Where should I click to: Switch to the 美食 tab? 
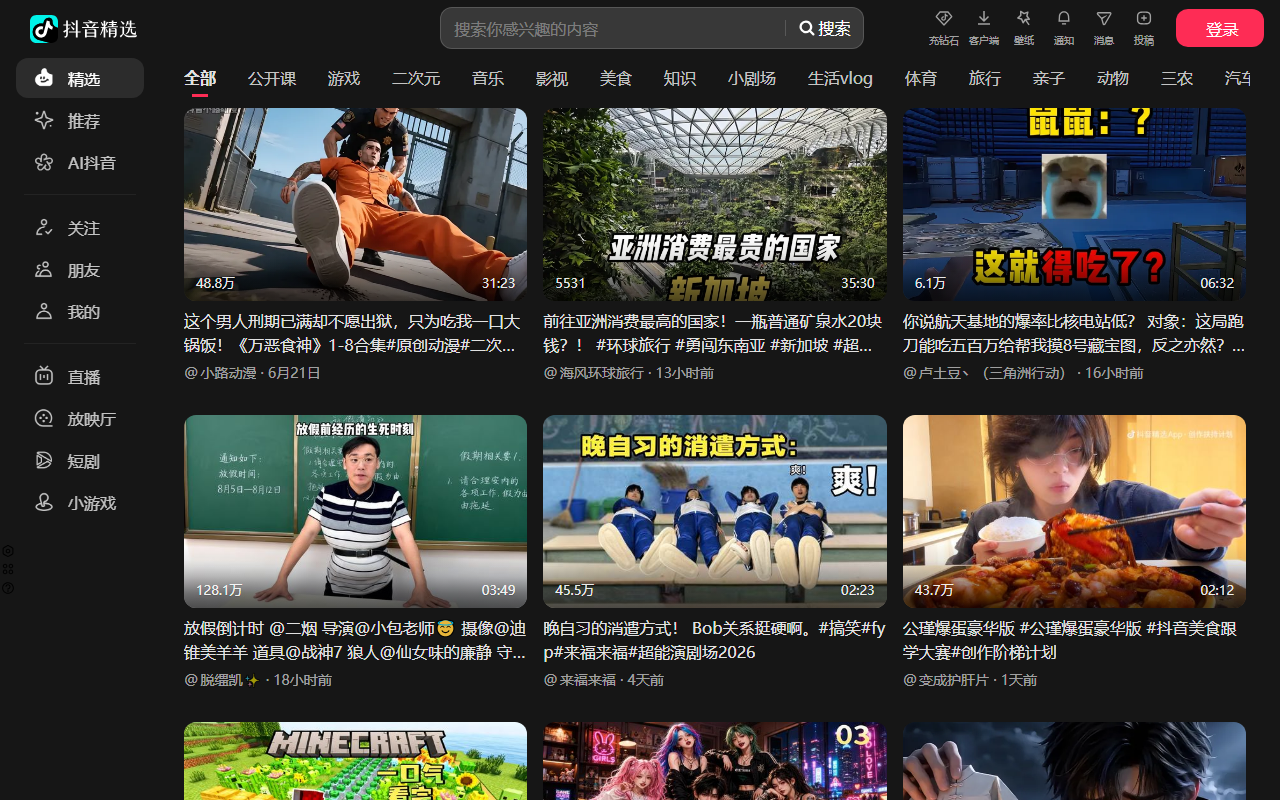tap(616, 78)
